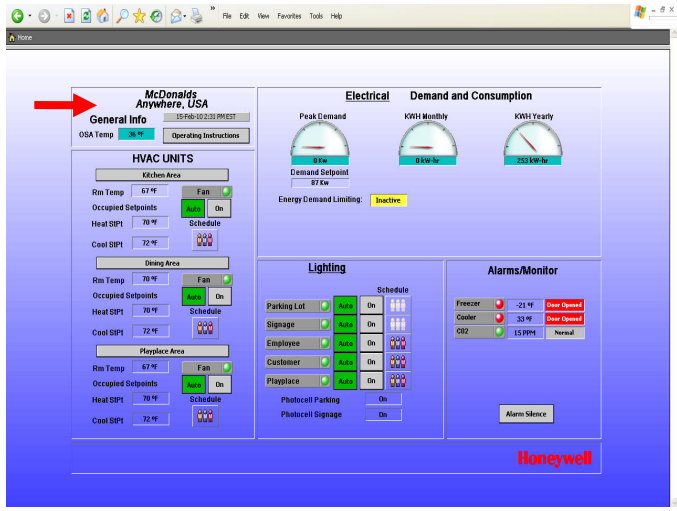
Task: Open the Edit menu
Action: pos(244,16)
